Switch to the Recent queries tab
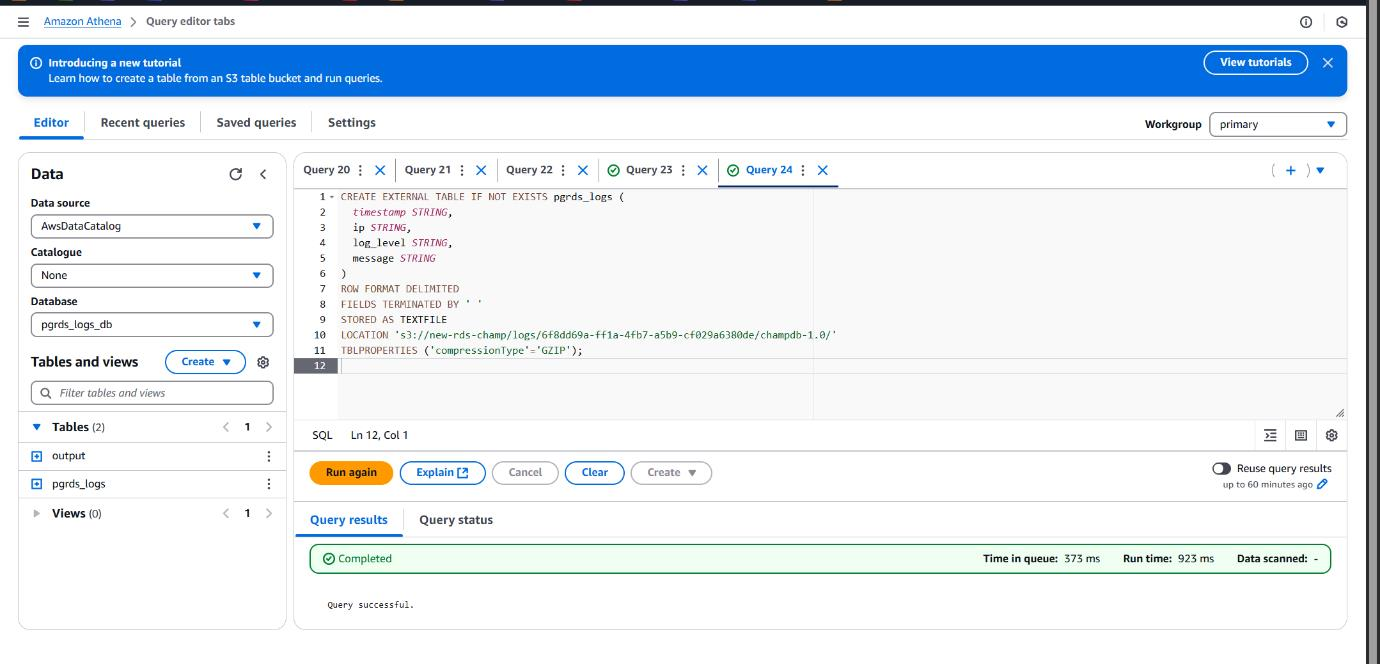1380x664 pixels. click(143, 123)
